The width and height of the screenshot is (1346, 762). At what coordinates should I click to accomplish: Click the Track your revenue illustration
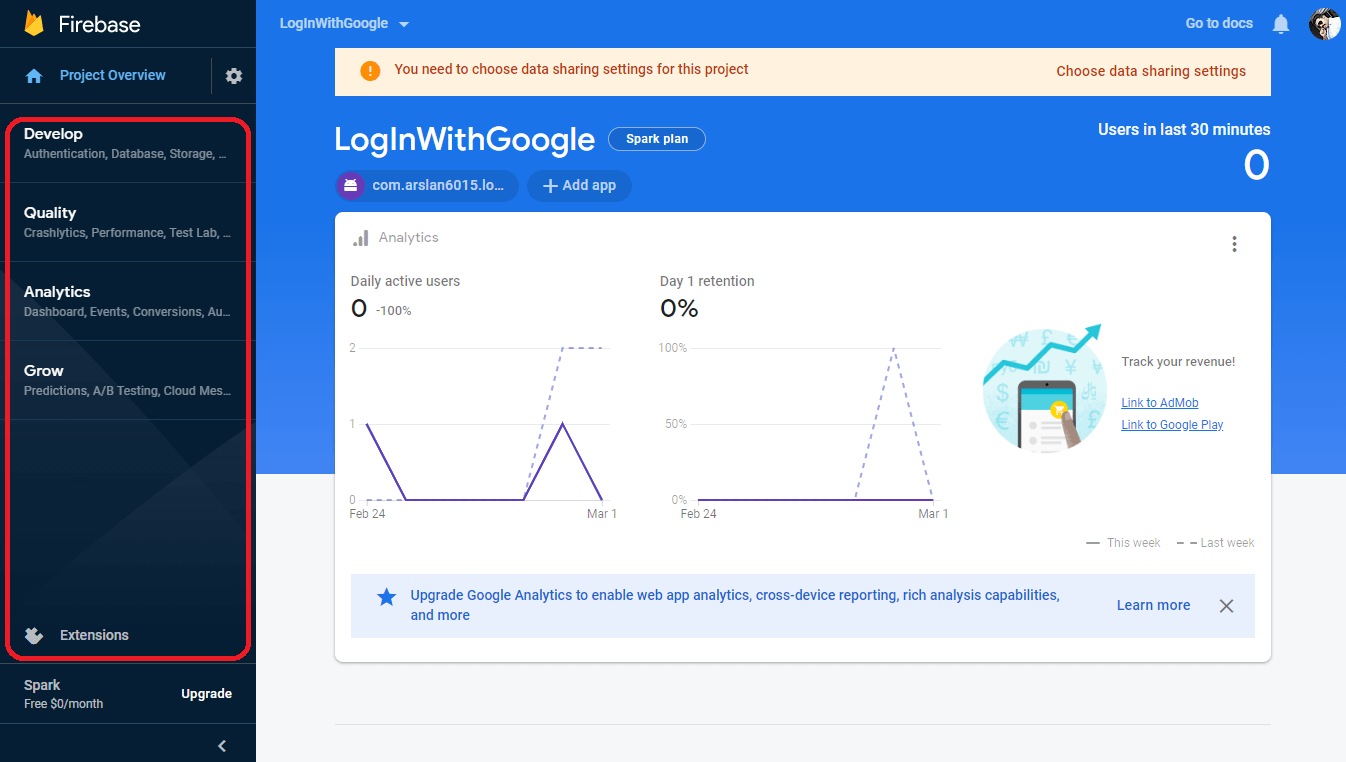1043,389
